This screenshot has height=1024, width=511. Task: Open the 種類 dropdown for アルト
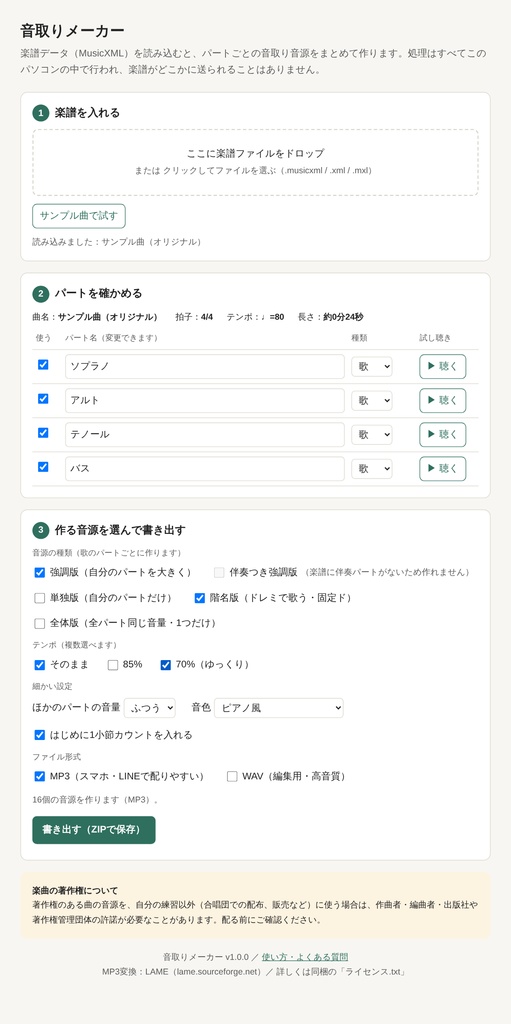coord(372,401)
